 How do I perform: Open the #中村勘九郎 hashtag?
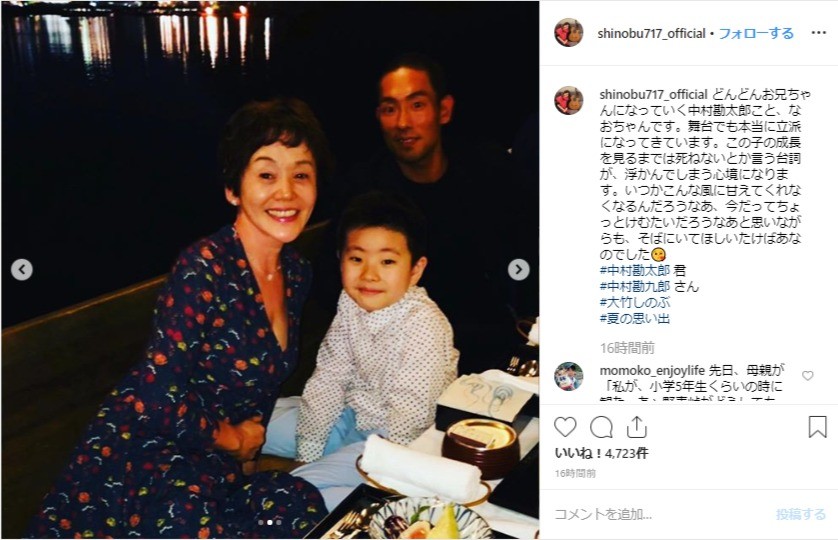click(x=635, y=287)
